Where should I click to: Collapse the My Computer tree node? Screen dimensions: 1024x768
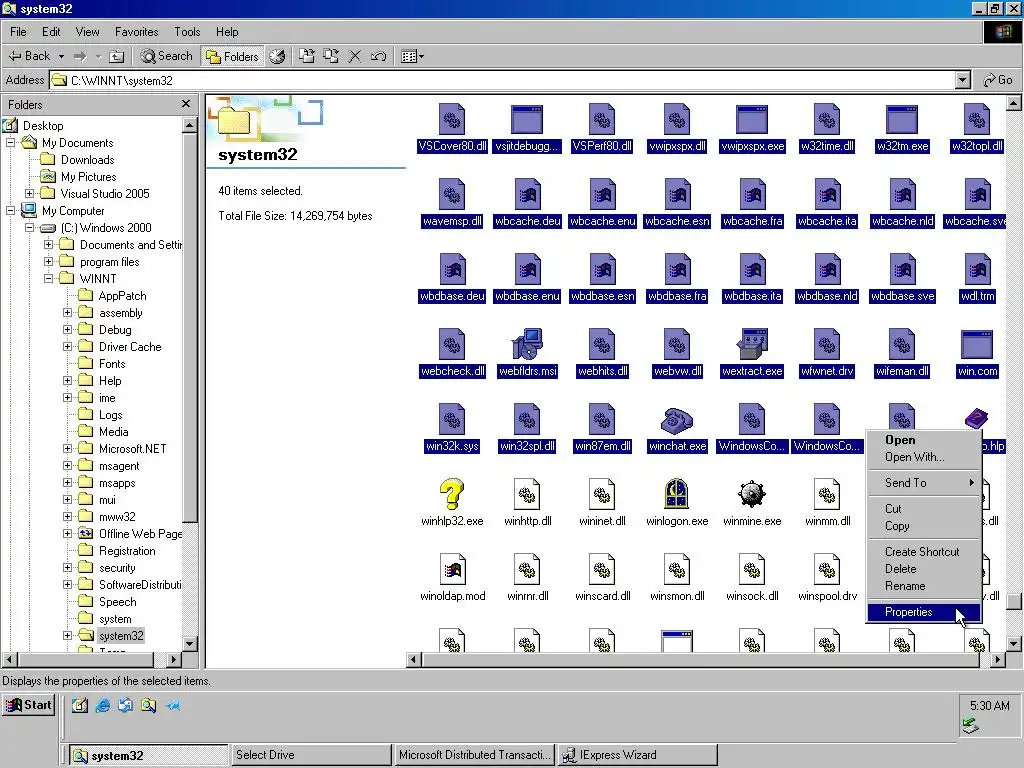(10, 211)
